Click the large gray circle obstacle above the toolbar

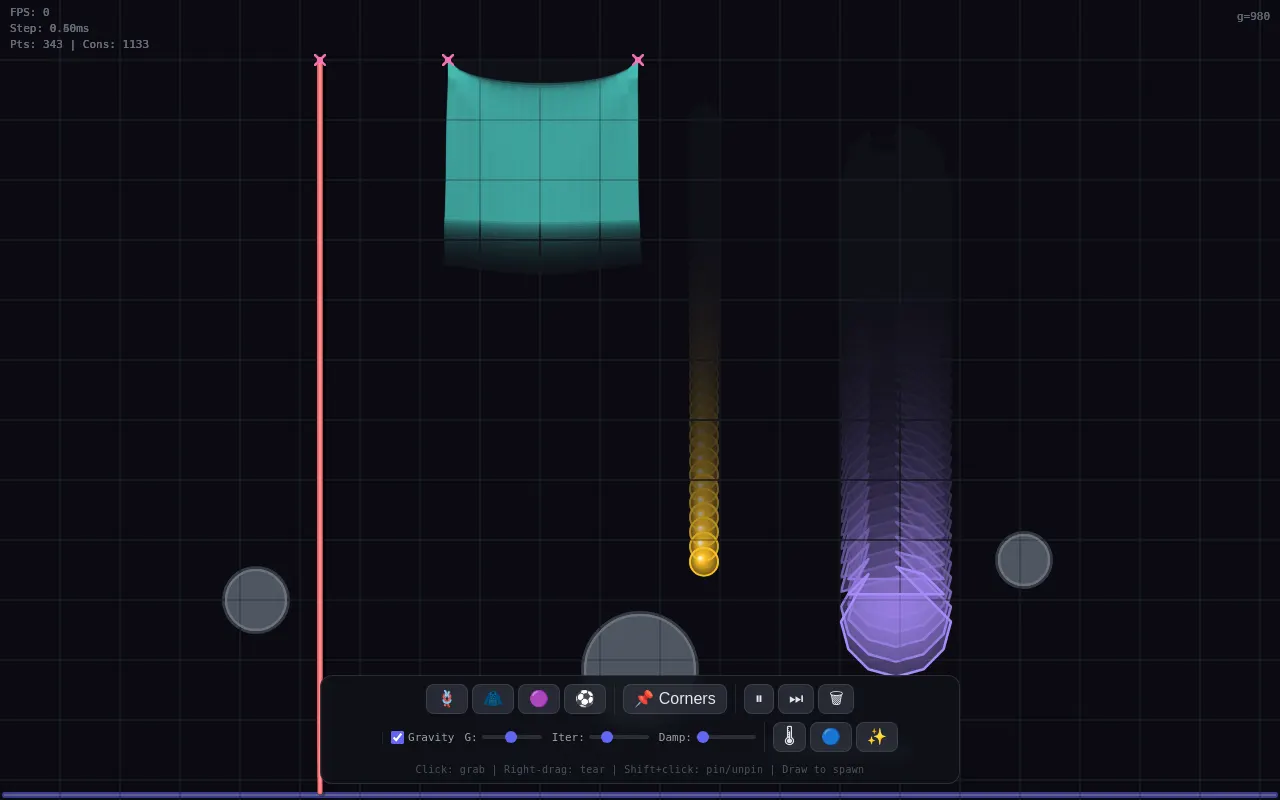click(640, 645)
